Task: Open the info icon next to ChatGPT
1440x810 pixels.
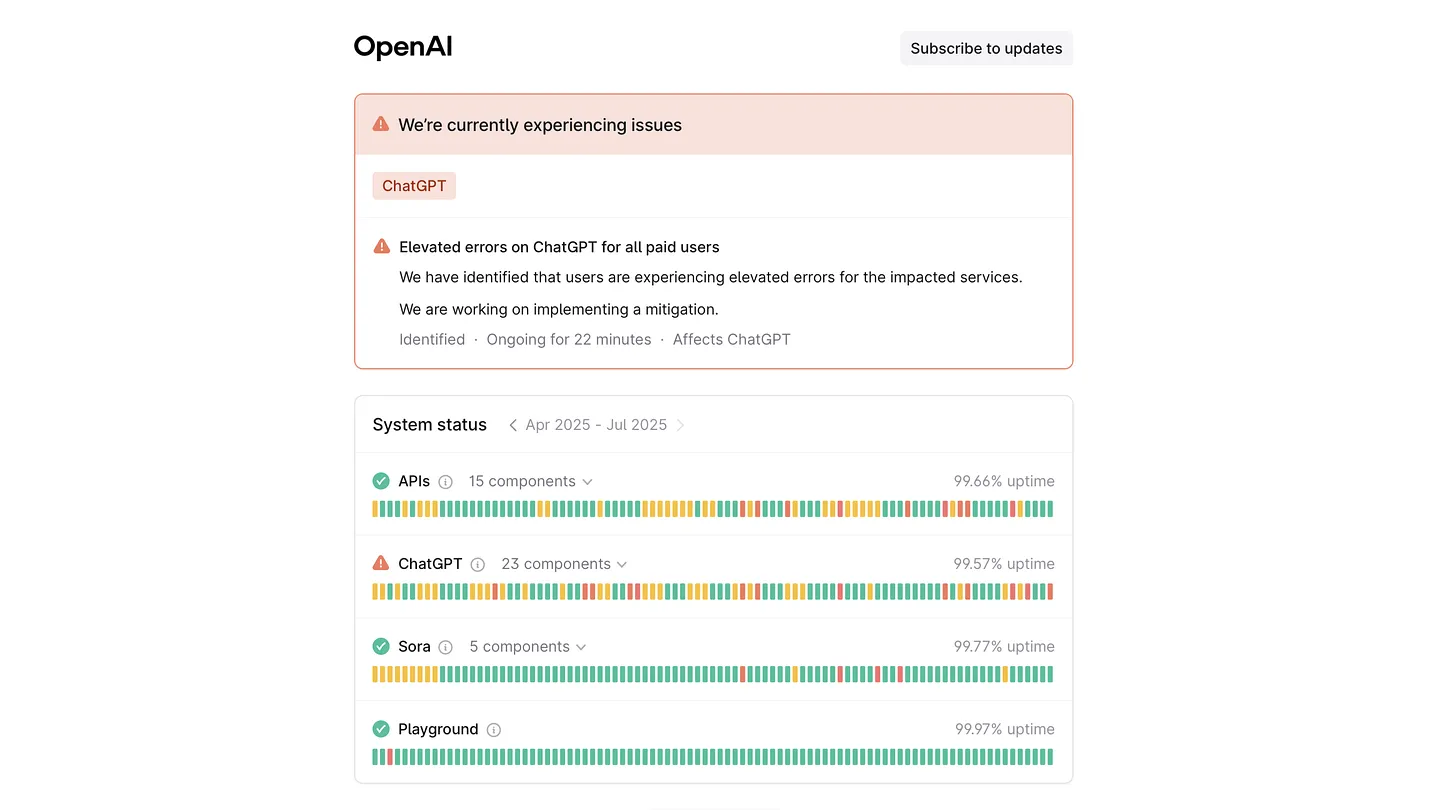Action: (478, 565)
